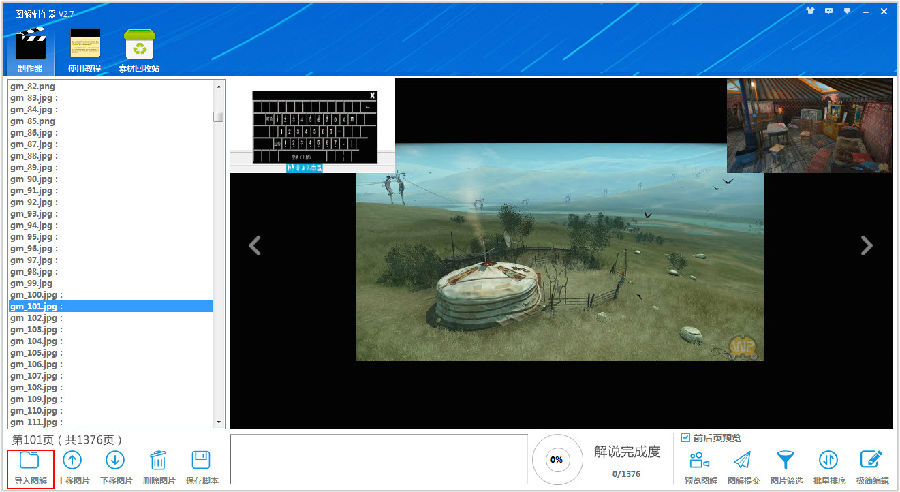Image resolution: width=900 pixels, height=492 pixels.
Task: Click the file list scrollbar up arrow
Action: [218, 86]
